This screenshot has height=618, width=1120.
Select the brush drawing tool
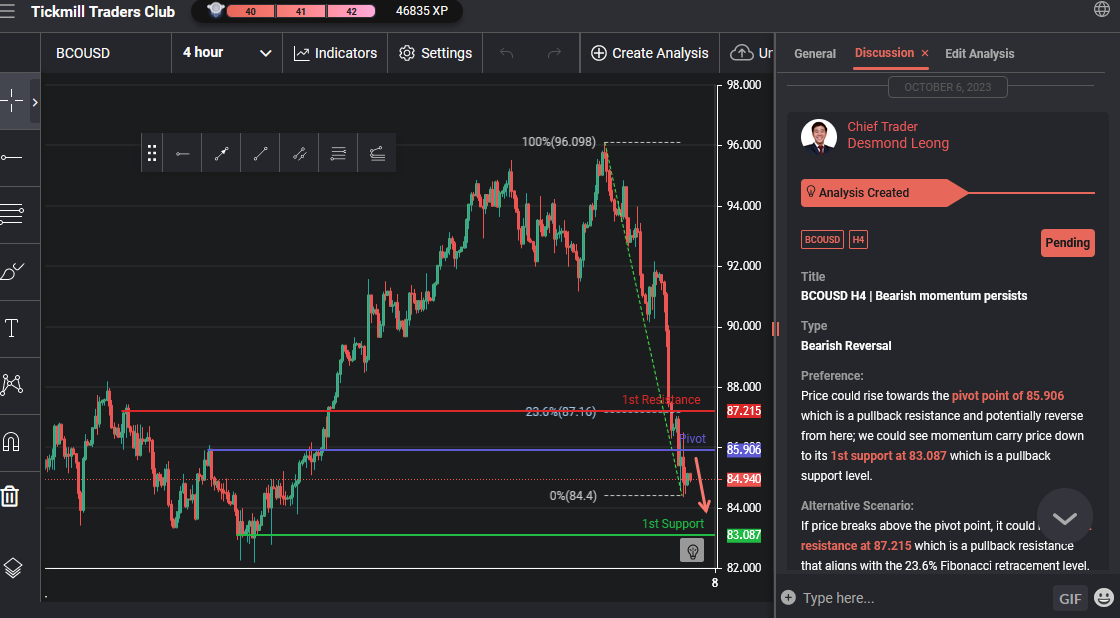(x=11, y=271)
